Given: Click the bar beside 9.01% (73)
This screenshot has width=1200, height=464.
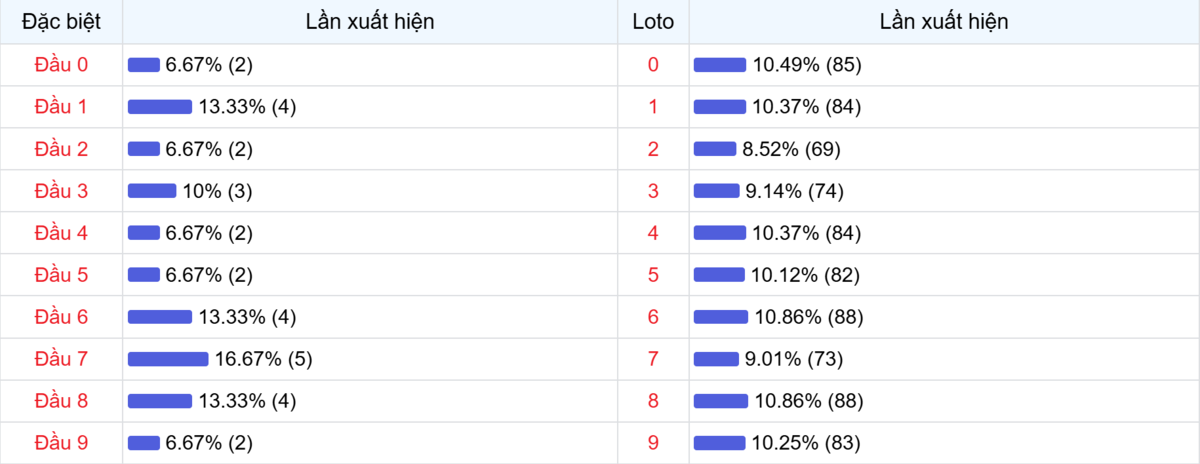Looking at the screenshot, I should (x=716, y=359).
